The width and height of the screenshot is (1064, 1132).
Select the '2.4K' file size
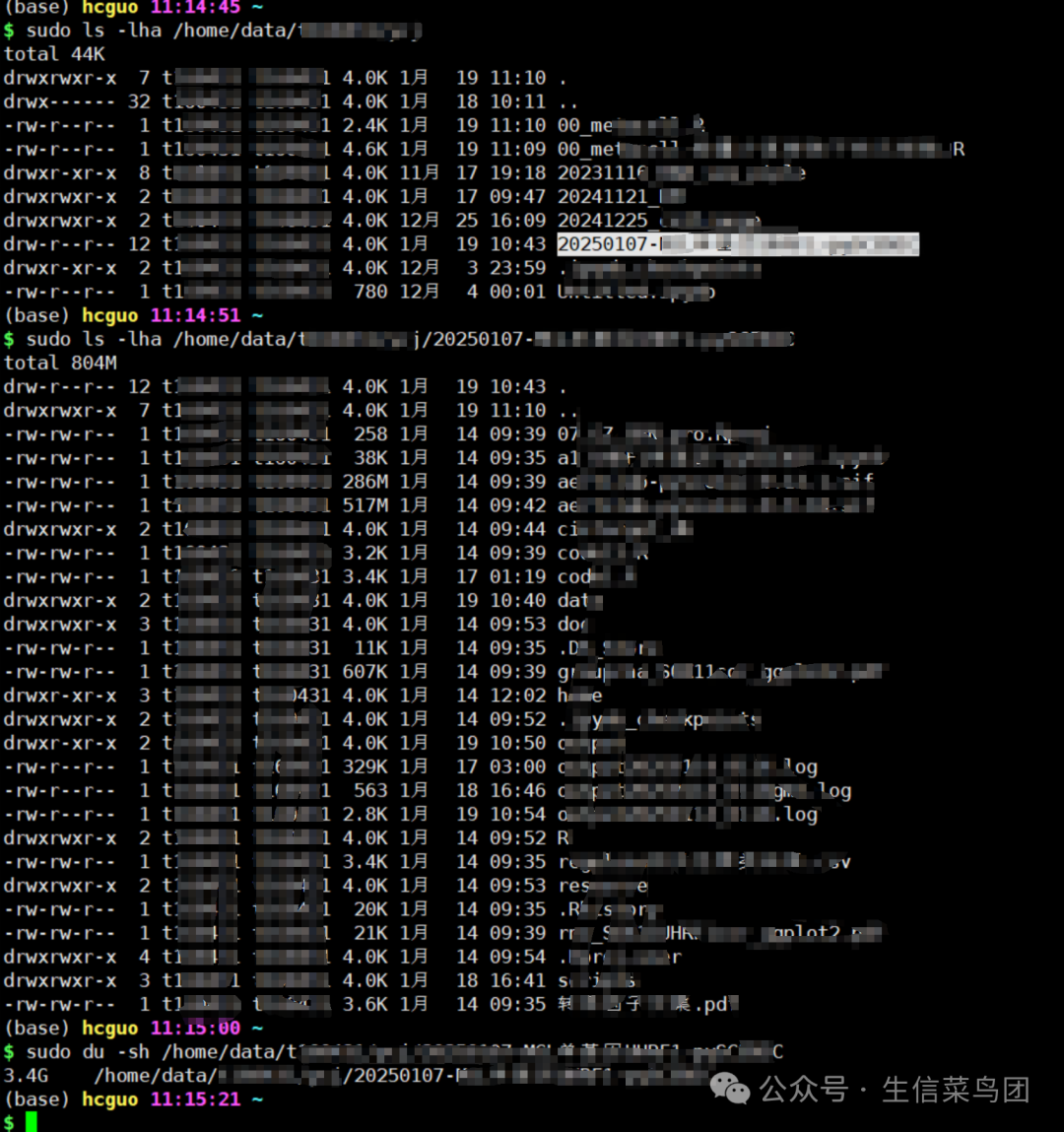click(365, 126)
